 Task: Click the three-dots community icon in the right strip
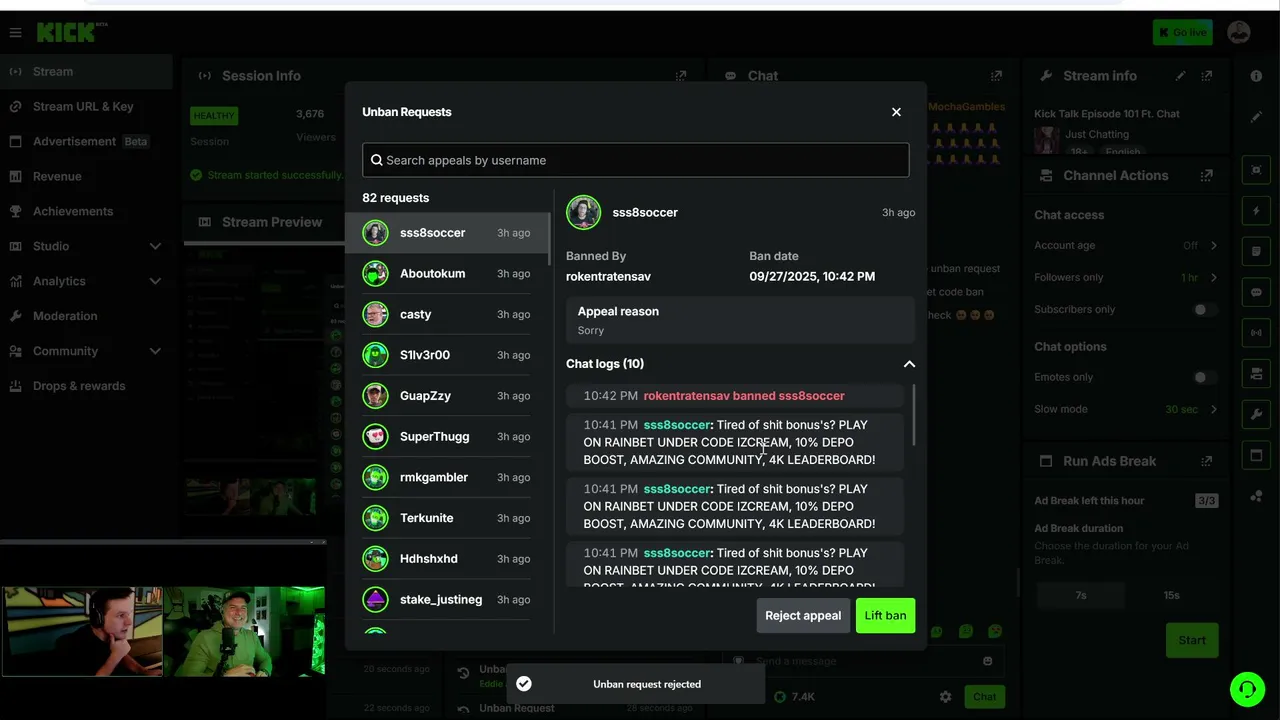pos(1257,497)
